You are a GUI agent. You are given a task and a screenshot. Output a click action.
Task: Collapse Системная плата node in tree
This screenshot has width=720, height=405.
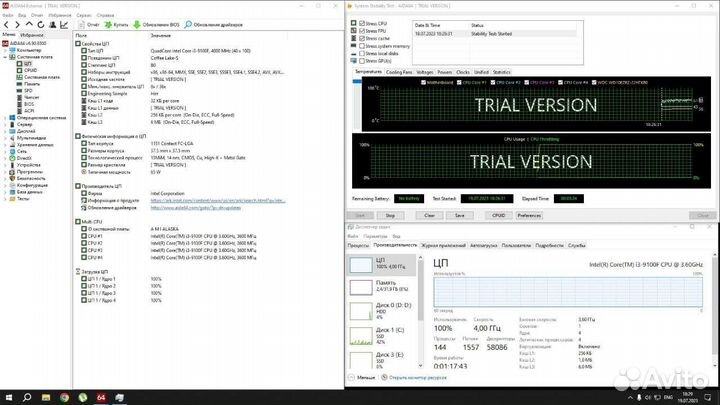[6, 57]
